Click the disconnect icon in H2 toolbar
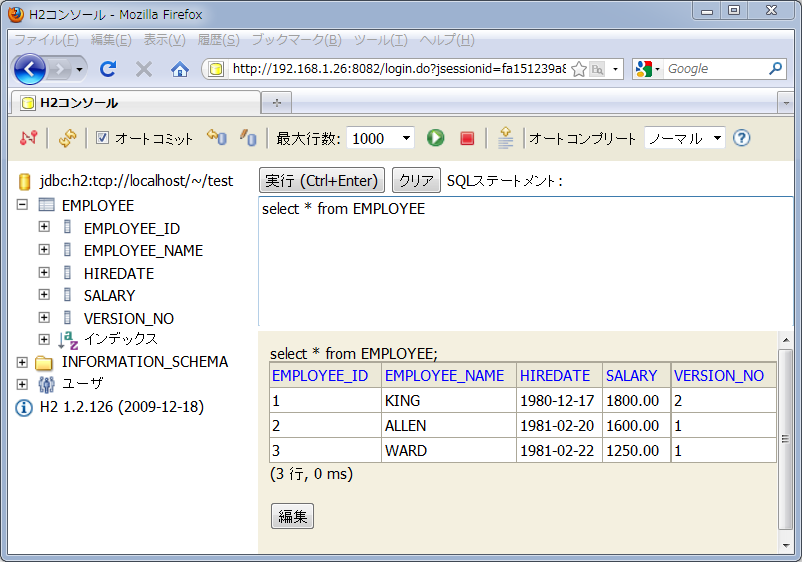Screen dimensions: 802x562 coord(28,138)
